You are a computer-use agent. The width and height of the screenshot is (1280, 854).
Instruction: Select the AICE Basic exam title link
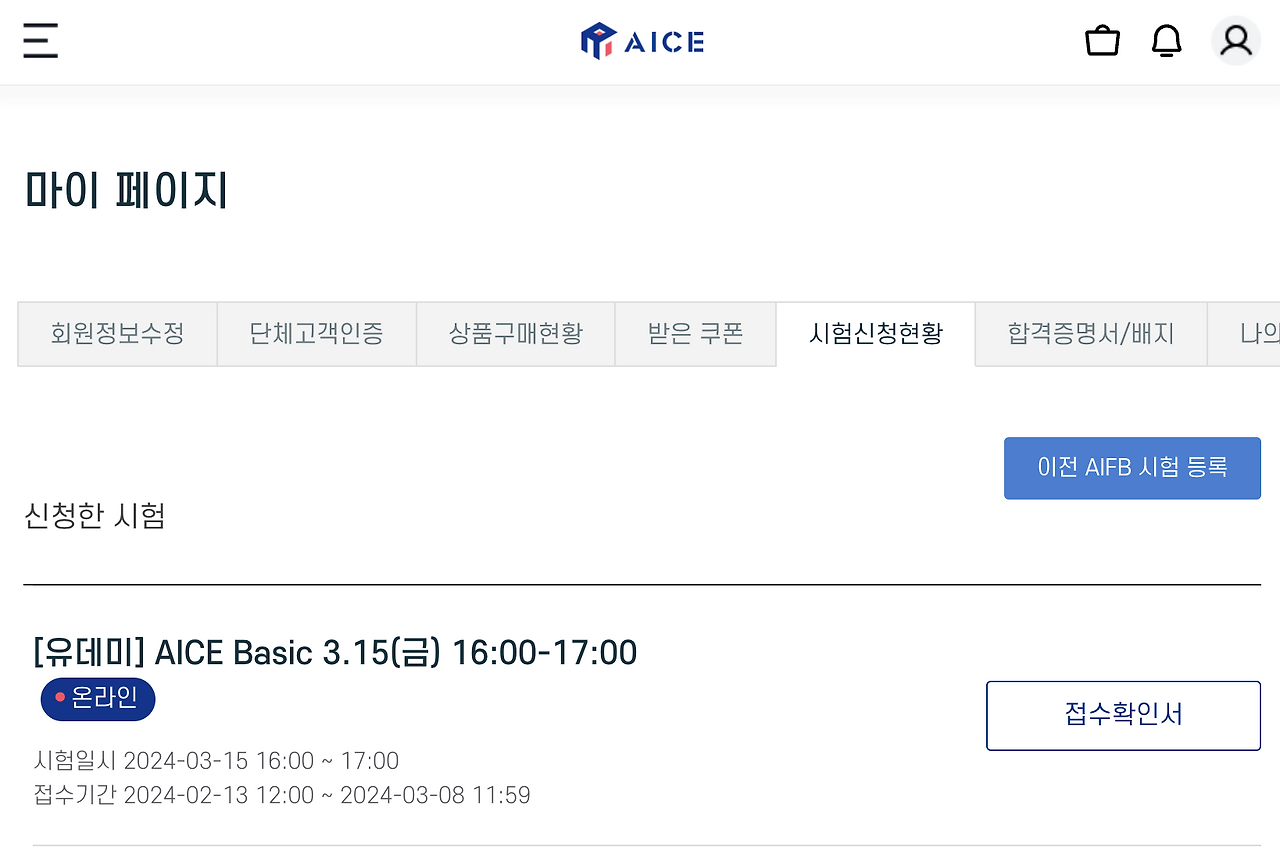tap(330, 652)
